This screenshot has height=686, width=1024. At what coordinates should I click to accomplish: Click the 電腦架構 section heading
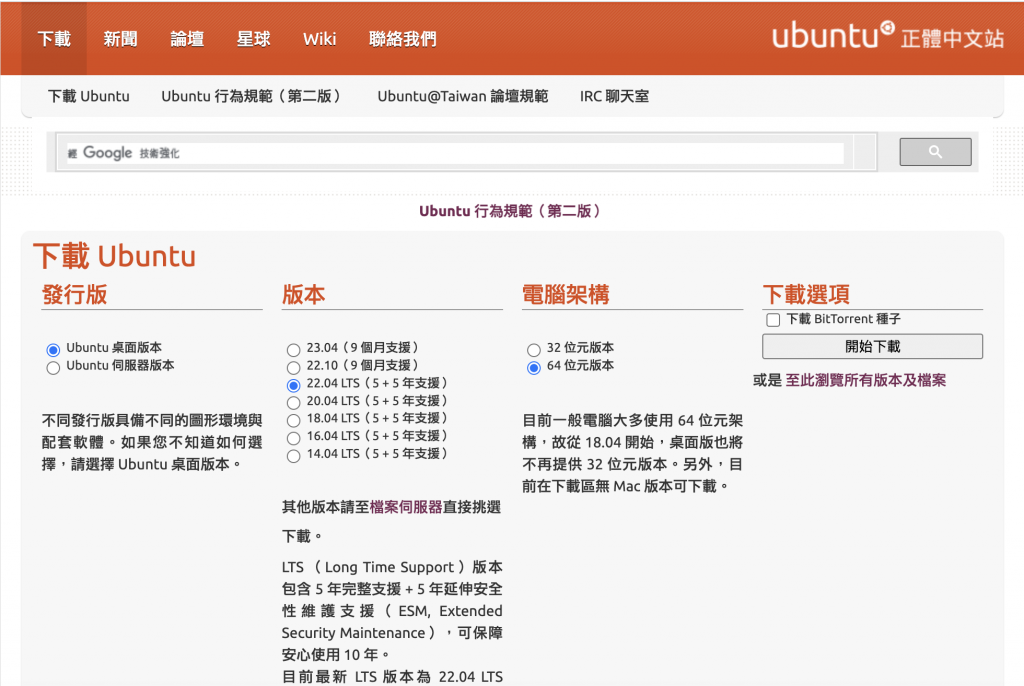[x=566, y=294]
